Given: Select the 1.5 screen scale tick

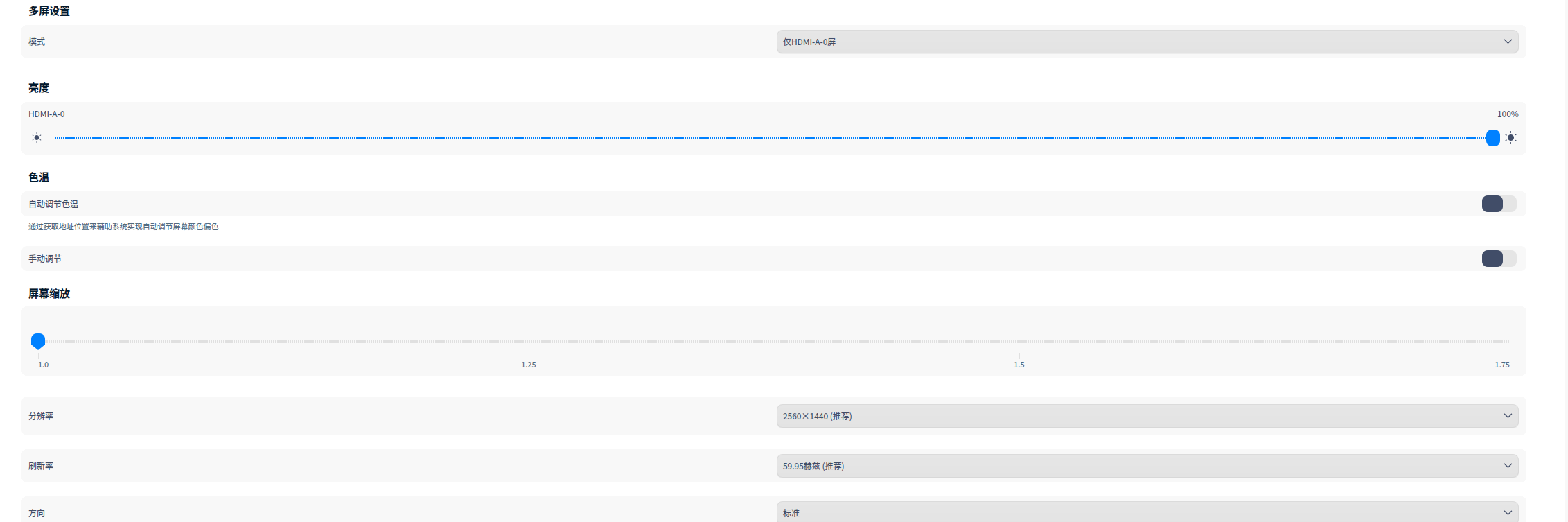Looking at the screenshot, I should tap(1019, 342).
